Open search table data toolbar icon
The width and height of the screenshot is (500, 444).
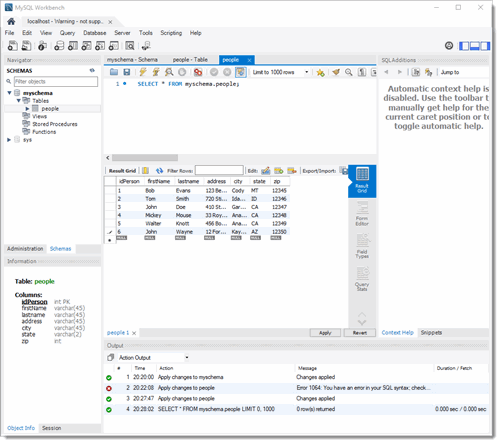[130, 46]
